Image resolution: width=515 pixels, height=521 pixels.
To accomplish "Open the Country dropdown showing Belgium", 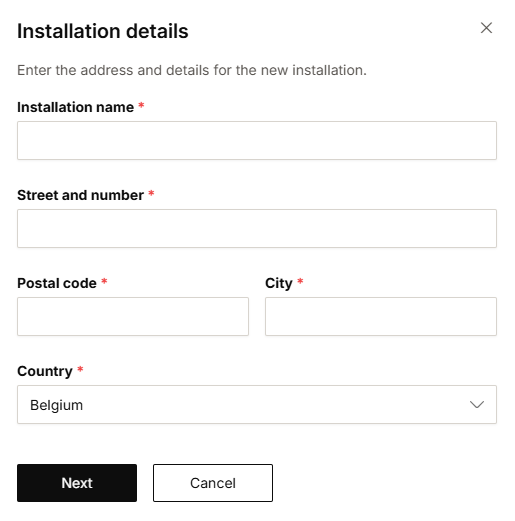I will point(257,404).
